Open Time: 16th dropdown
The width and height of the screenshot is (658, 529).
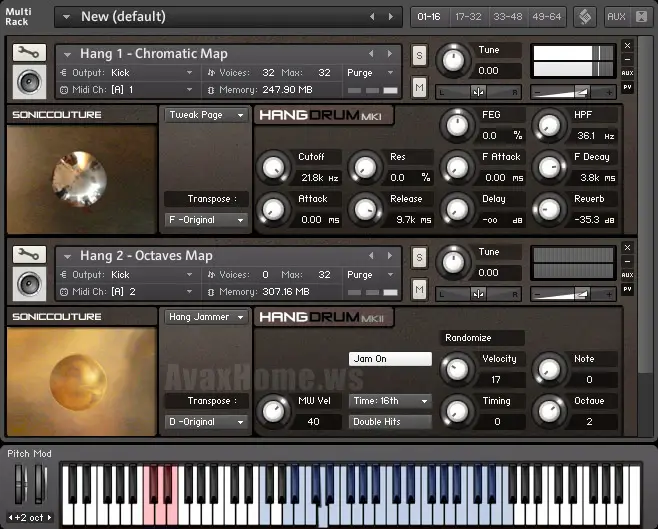coord(390,401)
